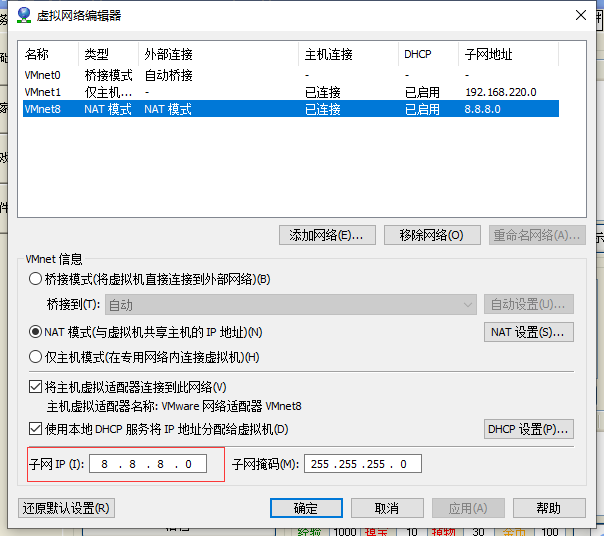Toggle 将主机虚拟适配器连接到此网络 checkbox
This screenshot has width=604, height=536.
coord(35,386)
